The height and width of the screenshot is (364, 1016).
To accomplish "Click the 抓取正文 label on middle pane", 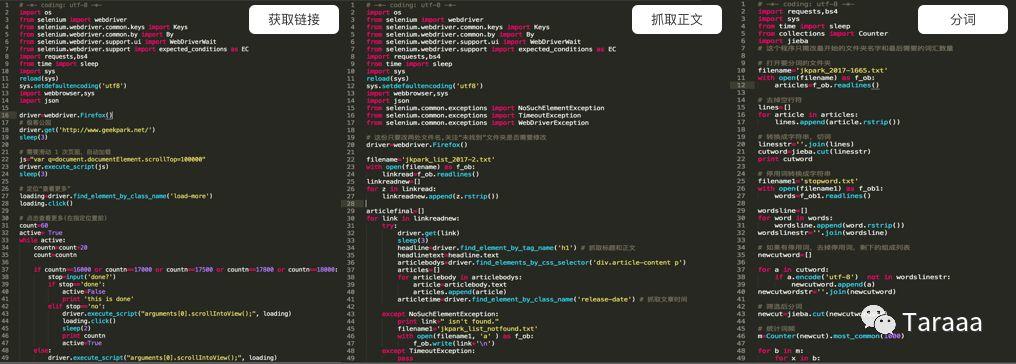I will pos(676,19).
